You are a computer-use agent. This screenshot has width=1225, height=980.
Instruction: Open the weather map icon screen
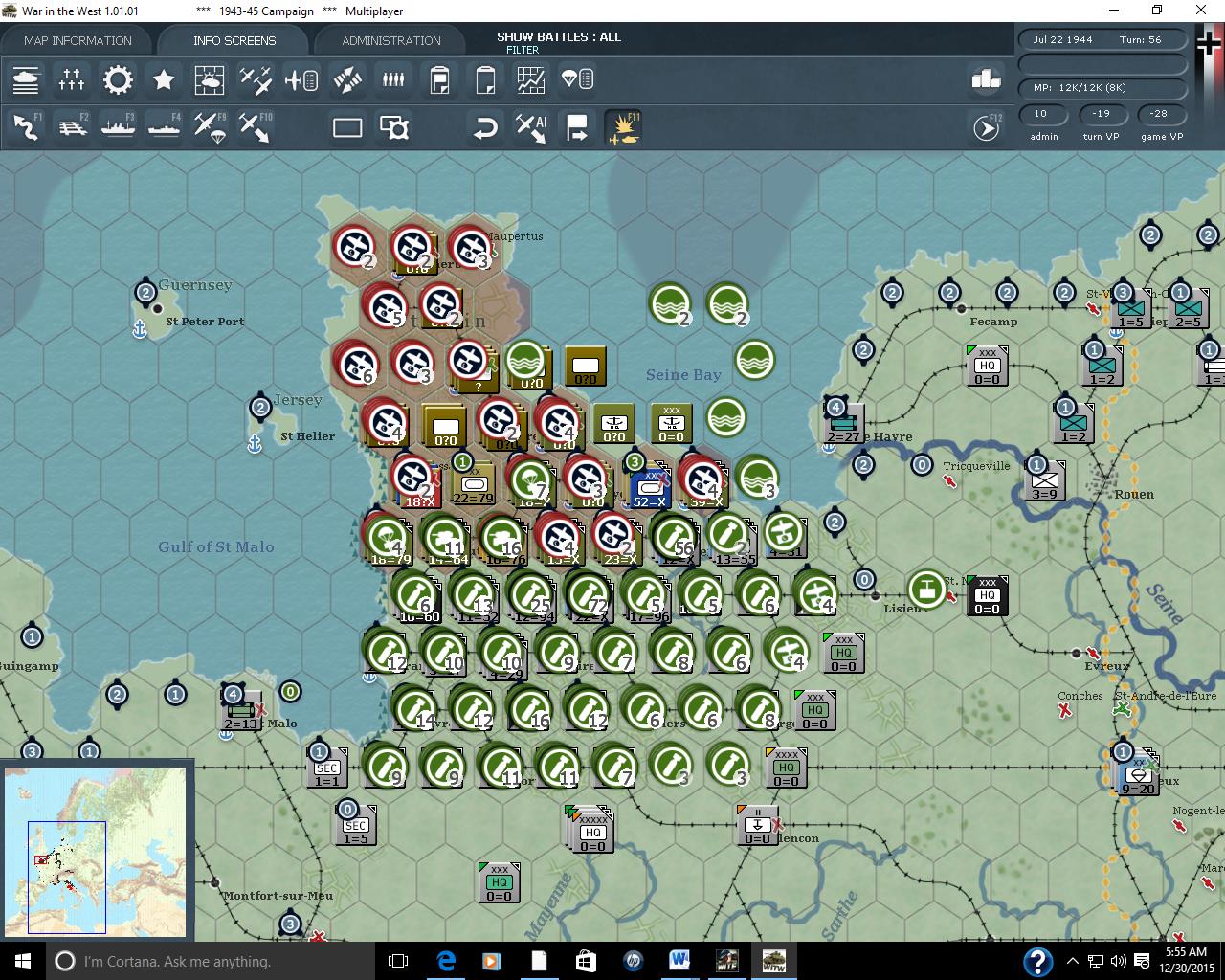210,79
